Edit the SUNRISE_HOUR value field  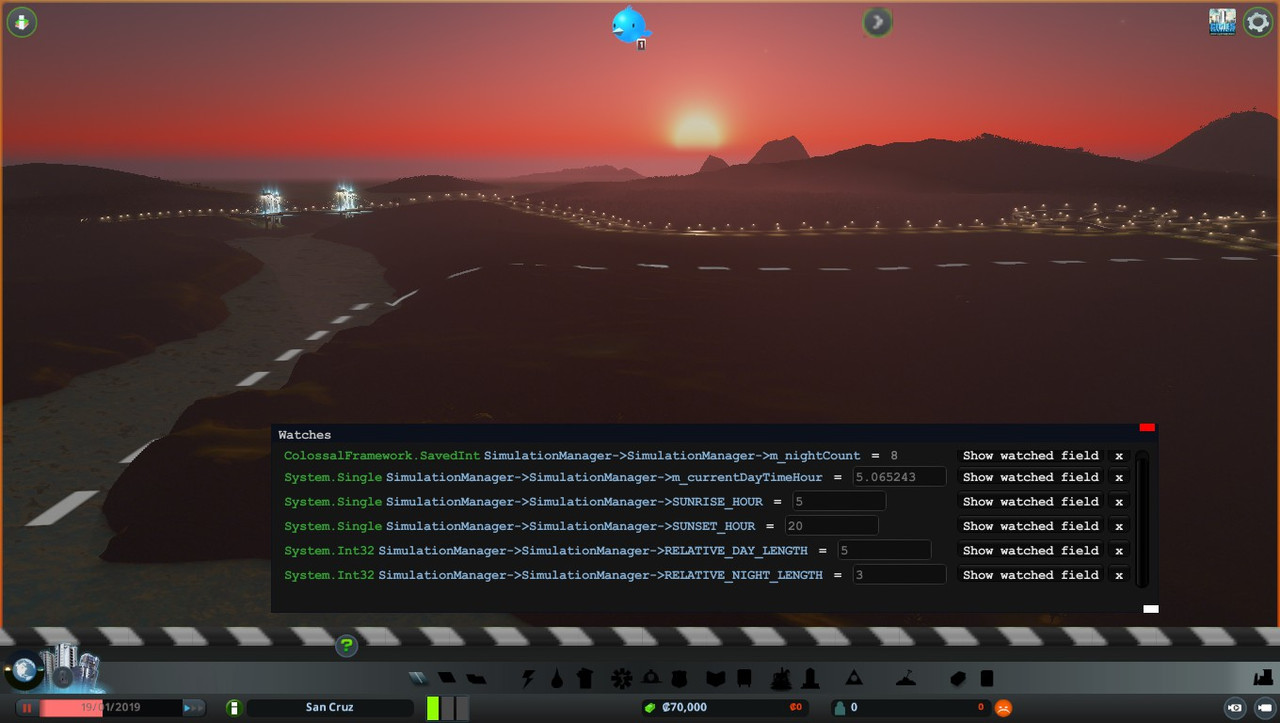pyautogui.click(x=839, y=501)
